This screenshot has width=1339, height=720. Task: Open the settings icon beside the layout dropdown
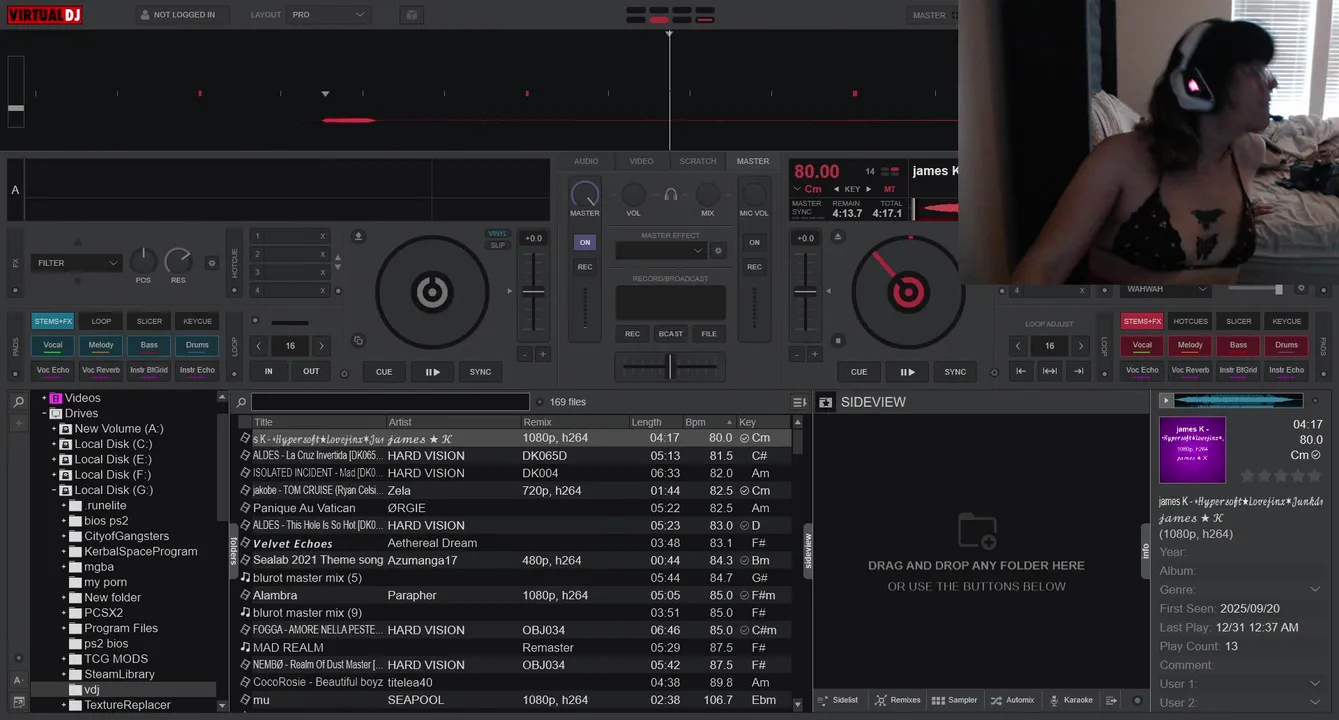point(411,15)
